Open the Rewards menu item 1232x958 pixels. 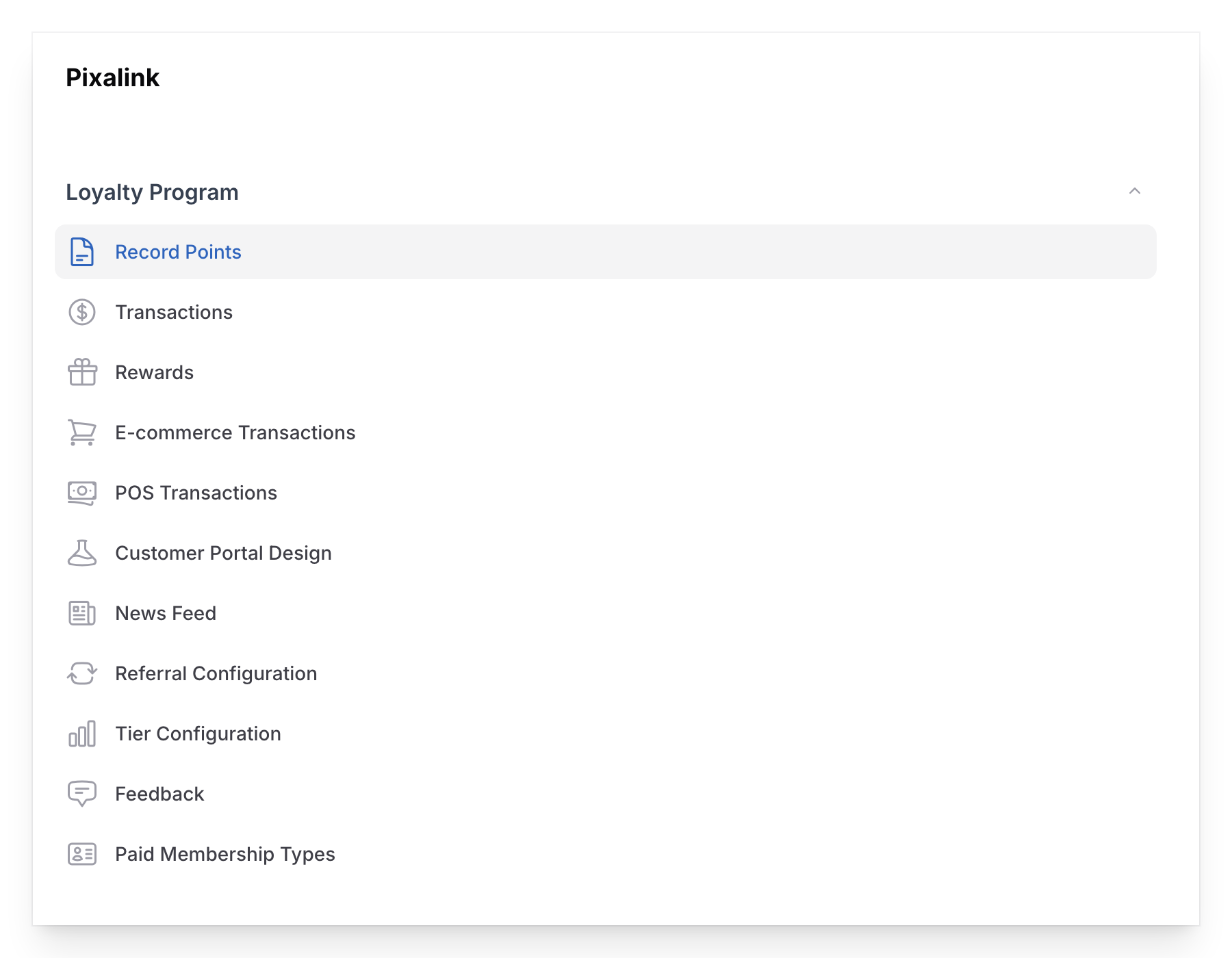(154, 372)
